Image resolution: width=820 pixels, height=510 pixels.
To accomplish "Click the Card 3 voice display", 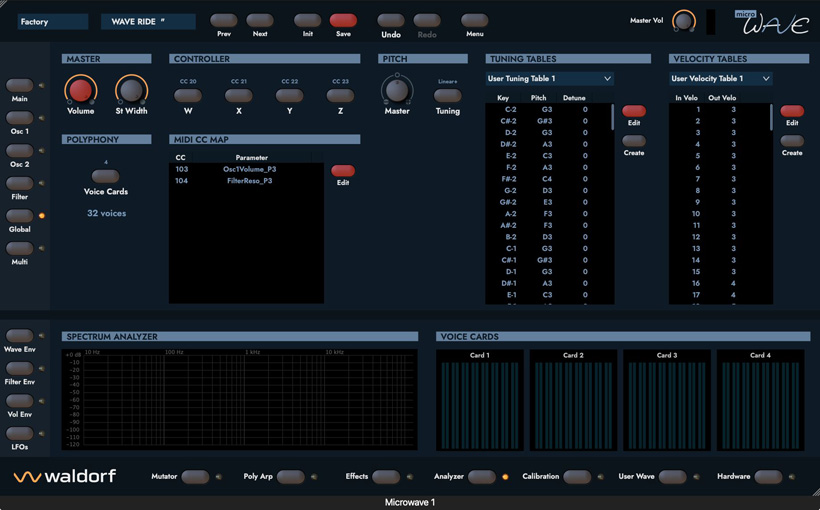I will coord(667,401).
